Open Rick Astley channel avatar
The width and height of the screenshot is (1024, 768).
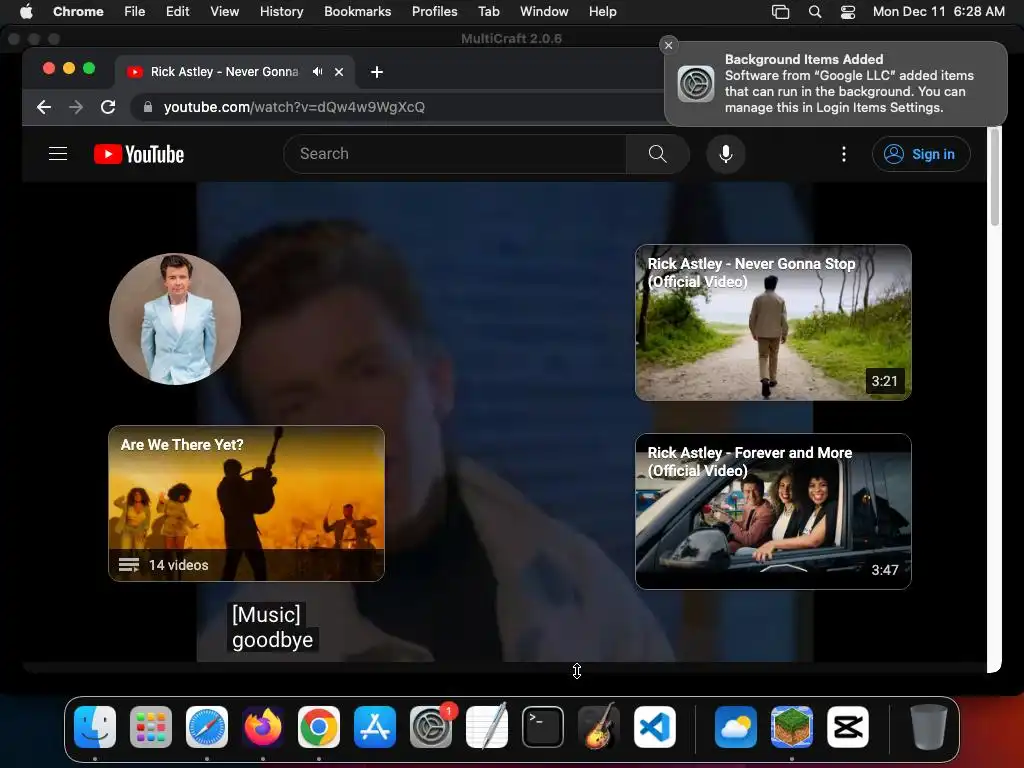coord(175,319)
